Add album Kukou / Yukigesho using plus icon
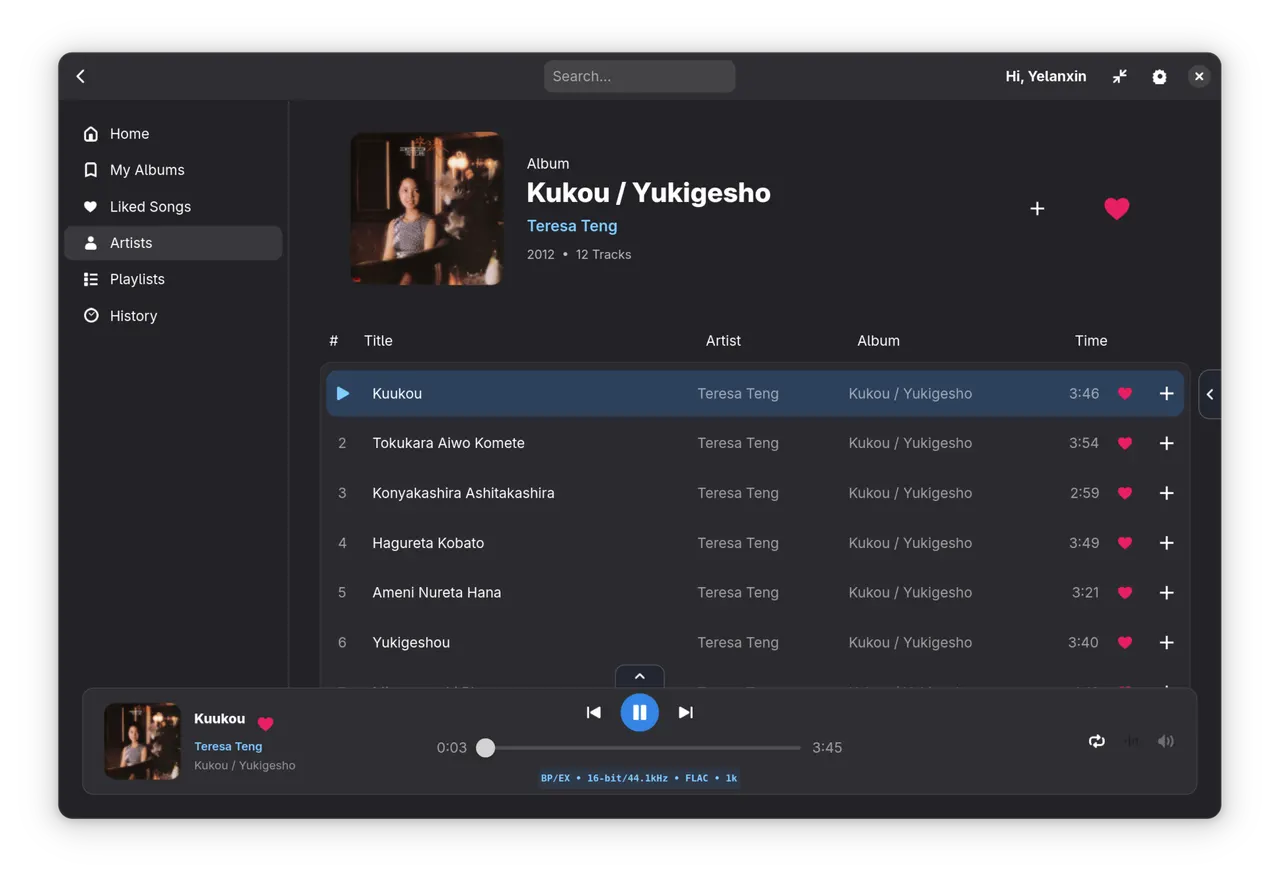 click(1037, 208)
